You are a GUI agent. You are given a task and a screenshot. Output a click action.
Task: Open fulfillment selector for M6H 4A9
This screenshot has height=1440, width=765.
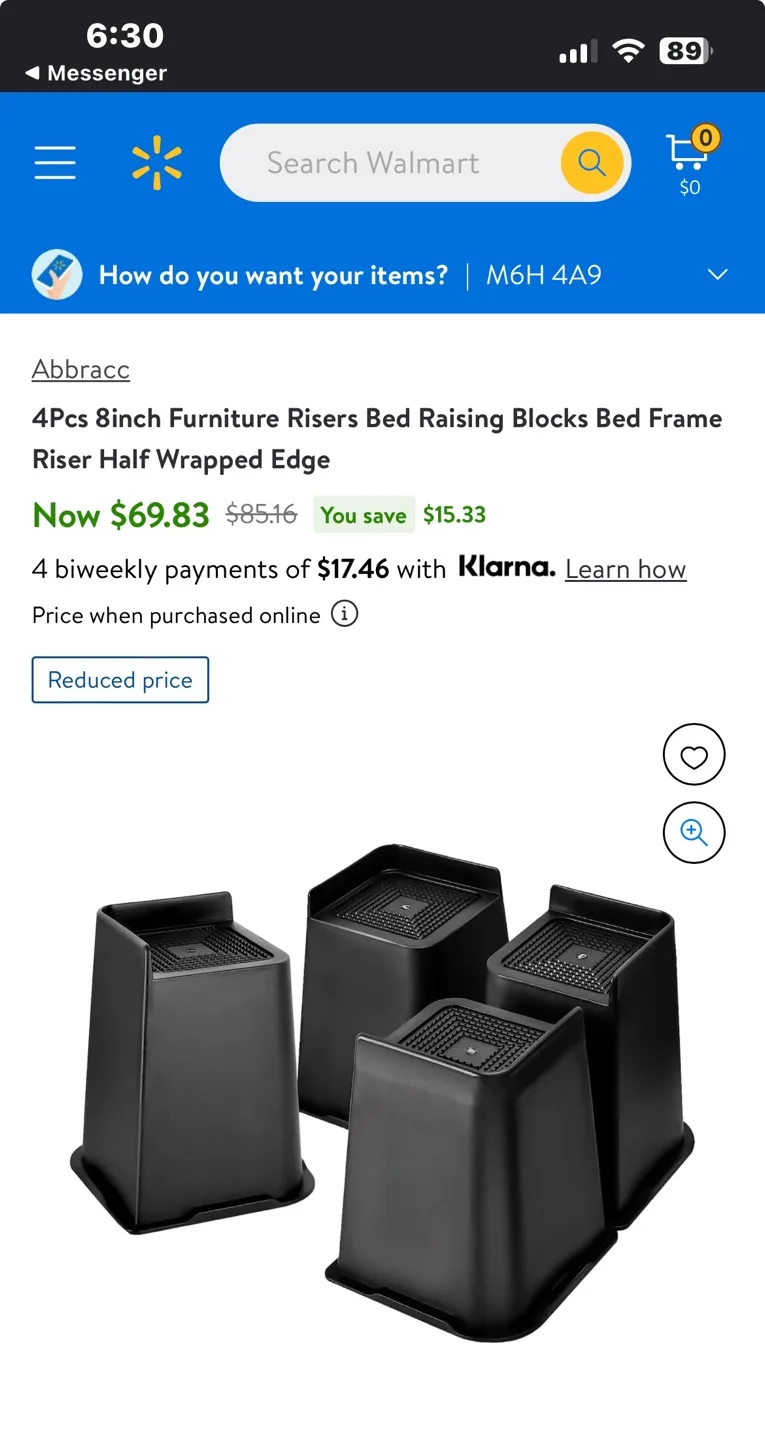543,274
